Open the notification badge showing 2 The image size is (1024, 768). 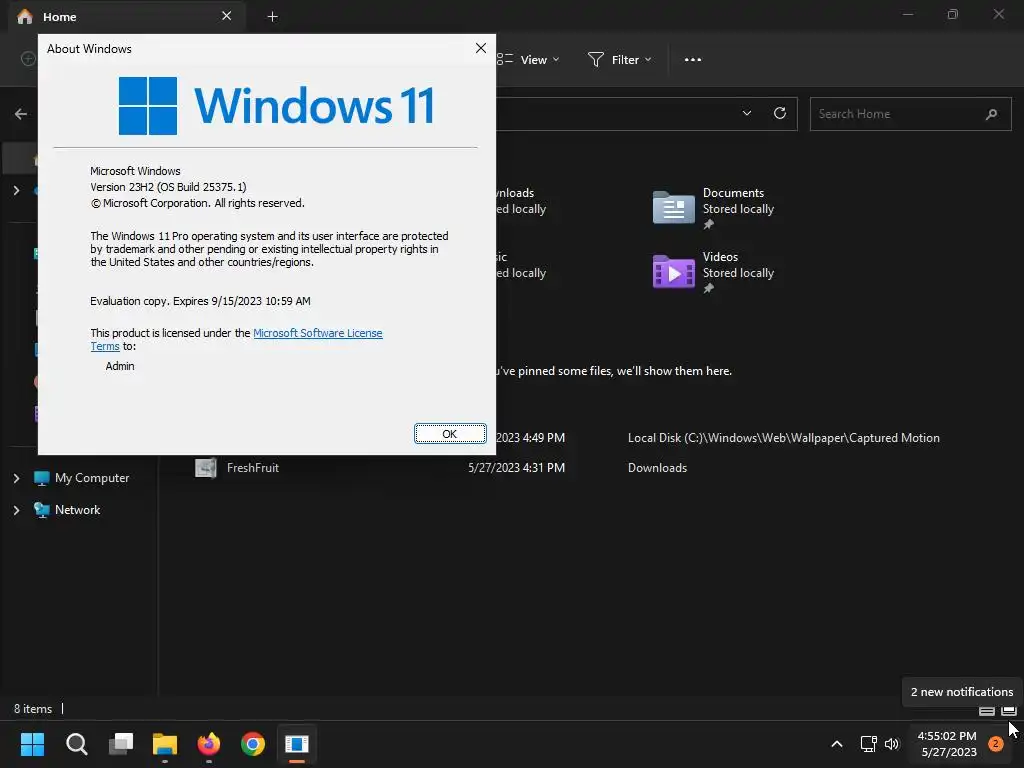pos(996,744)
